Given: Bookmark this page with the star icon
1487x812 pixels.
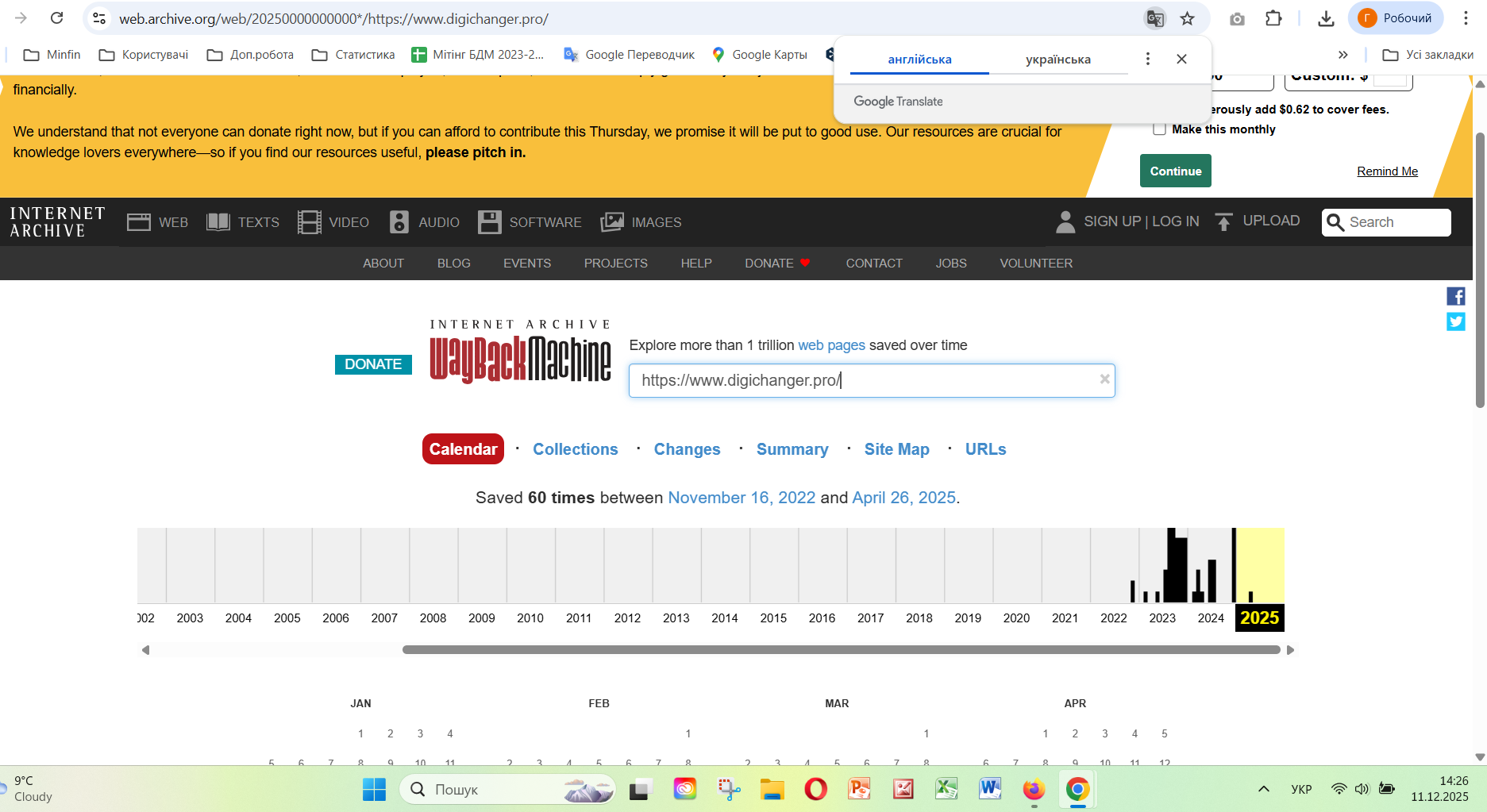Looking at the screenshot, I should click(x=1188, y=18).
